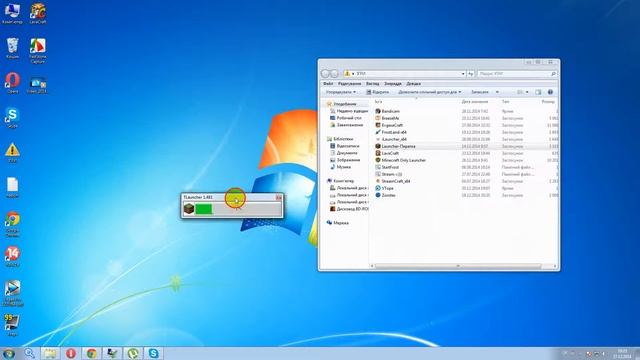Click the Explorer back navigation button
This screenshot has width=640, height=360.
(325, 73)
